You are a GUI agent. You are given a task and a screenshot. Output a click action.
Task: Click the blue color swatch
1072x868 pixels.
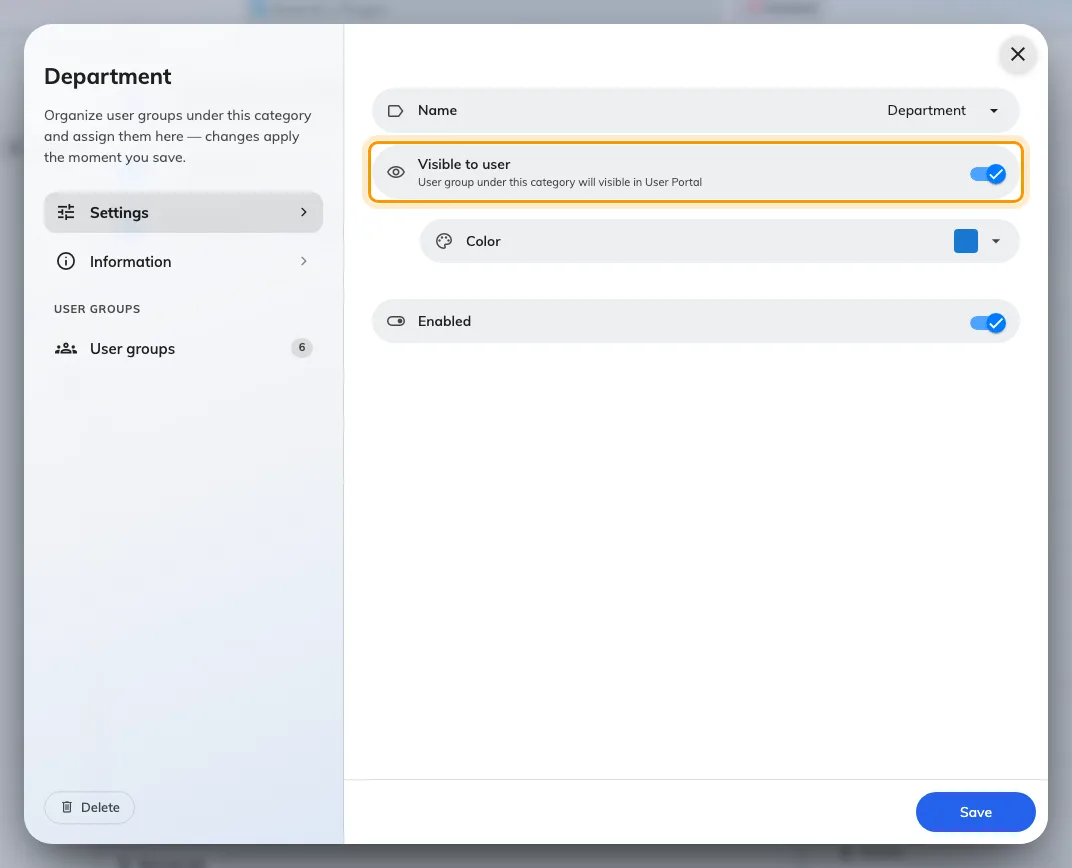[x=966, y=241]
